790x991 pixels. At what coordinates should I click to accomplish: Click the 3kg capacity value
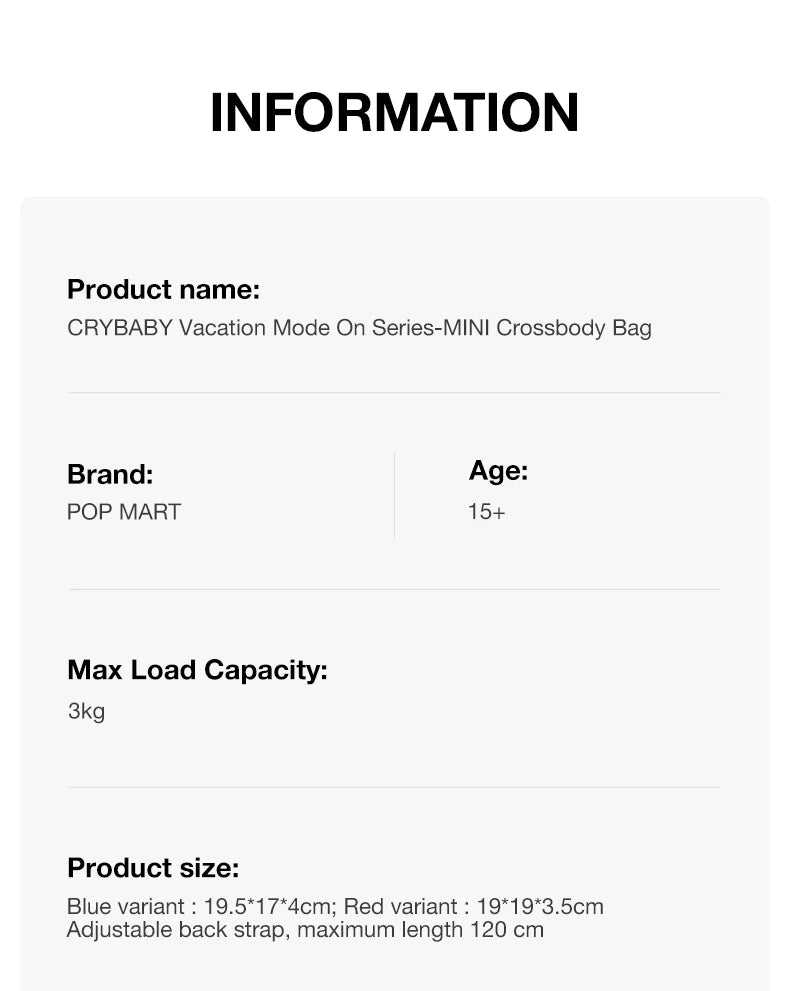[x=86, y=711]
